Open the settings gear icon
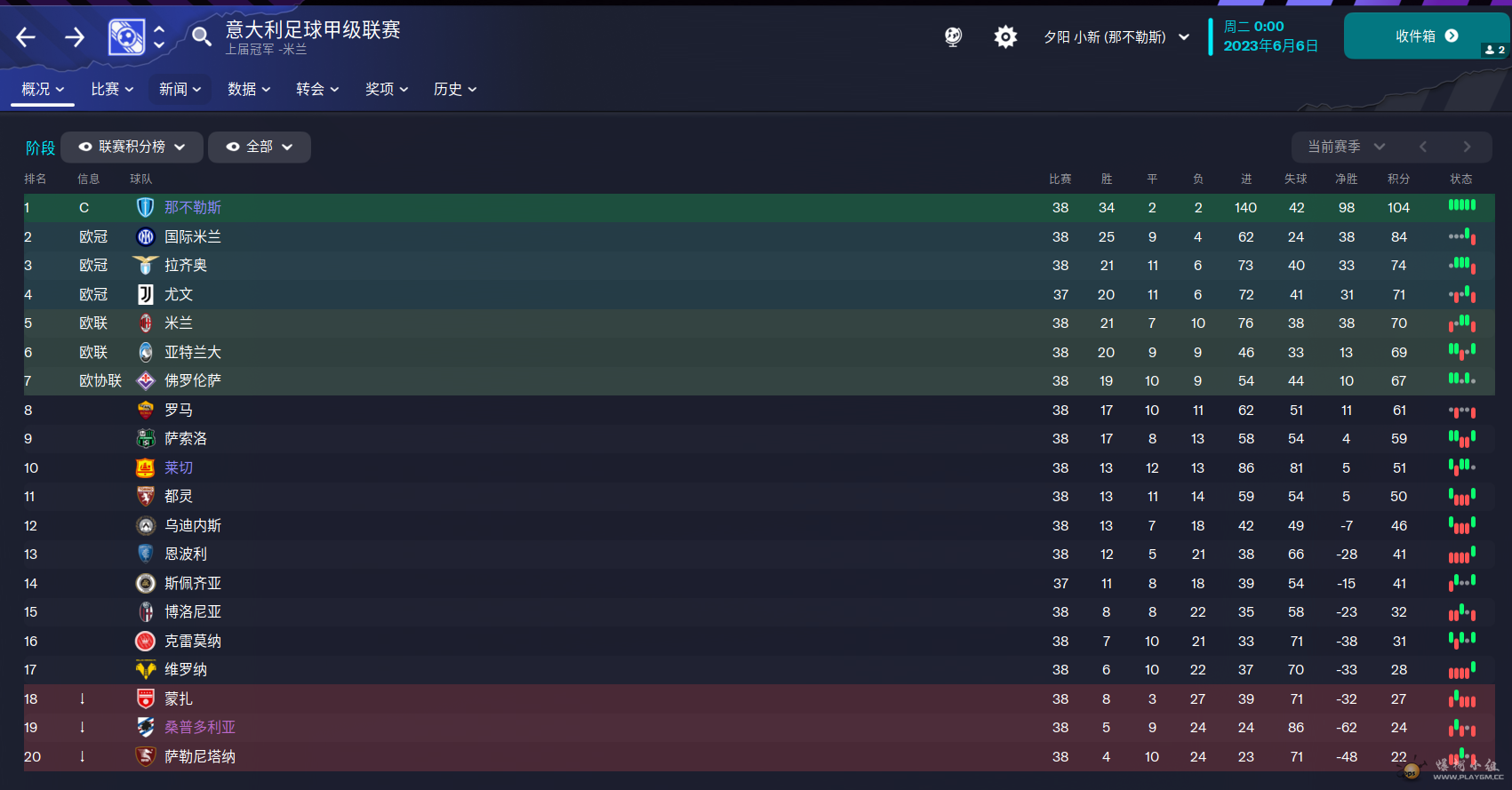The height and width of the screenshot is (790, 1512). pos(1005,36)
